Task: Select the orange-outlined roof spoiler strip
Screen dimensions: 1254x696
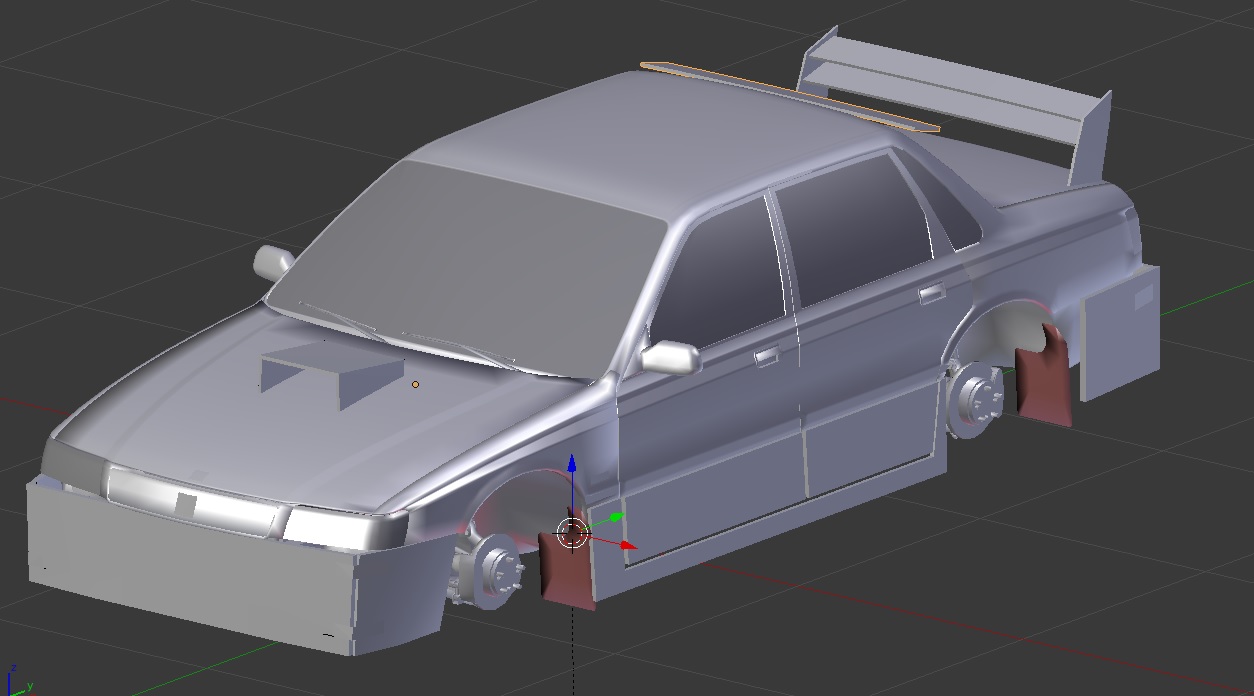Action: (x=790, y=96)
